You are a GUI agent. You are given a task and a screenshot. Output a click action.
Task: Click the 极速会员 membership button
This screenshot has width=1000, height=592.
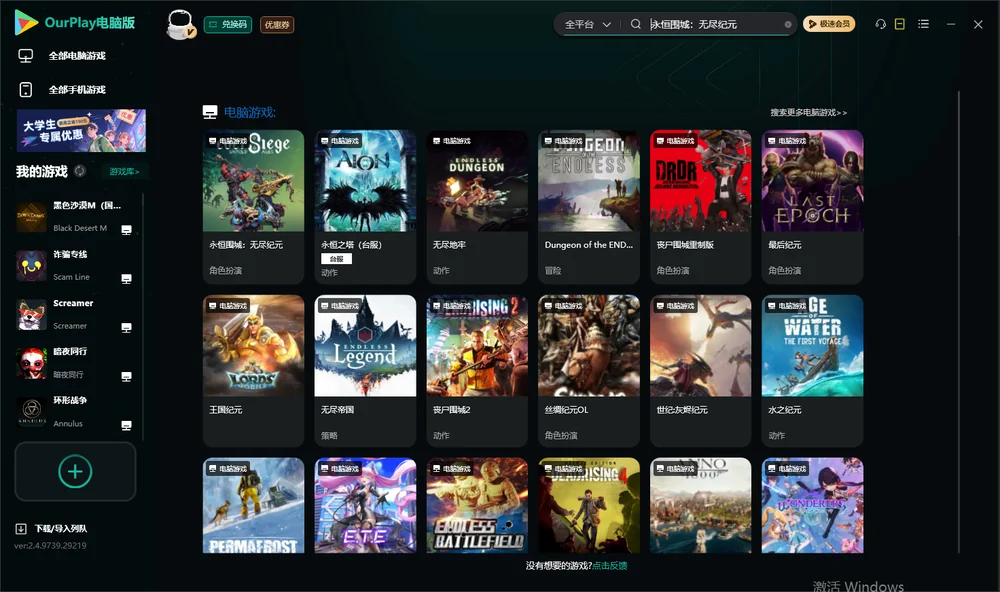coord(829,24)
